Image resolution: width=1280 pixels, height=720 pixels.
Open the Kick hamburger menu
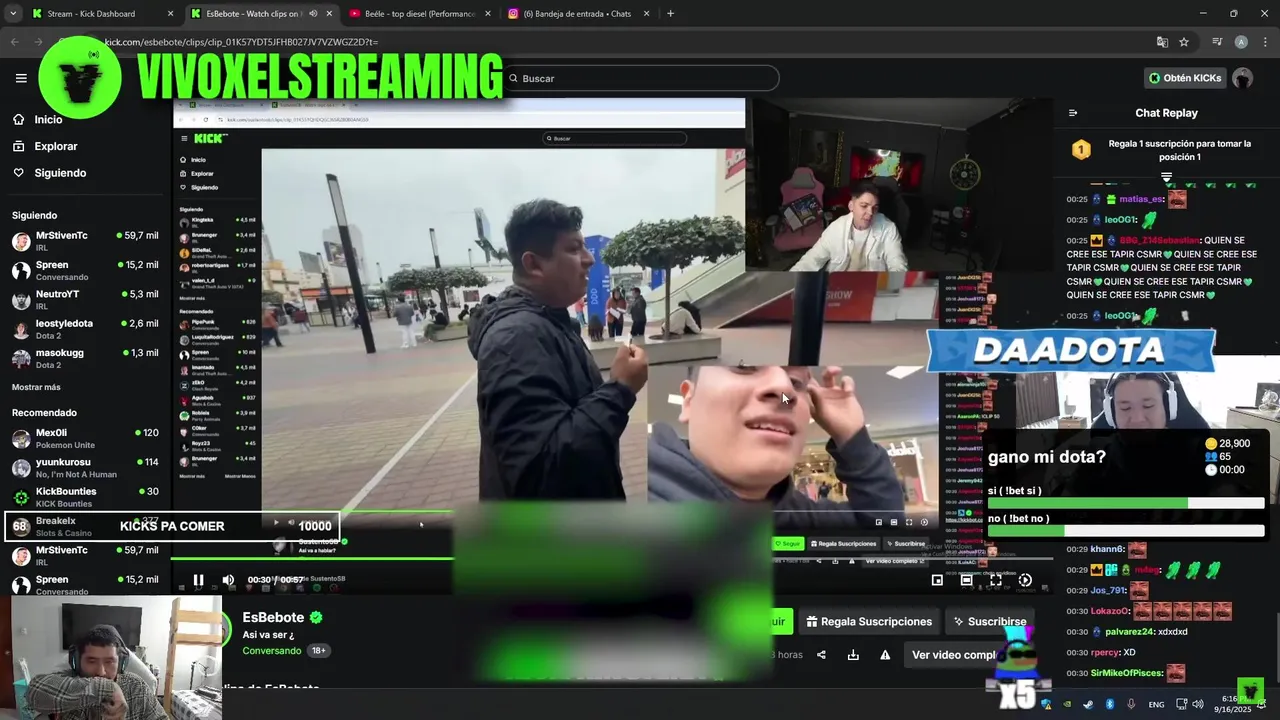pos(21,78)
